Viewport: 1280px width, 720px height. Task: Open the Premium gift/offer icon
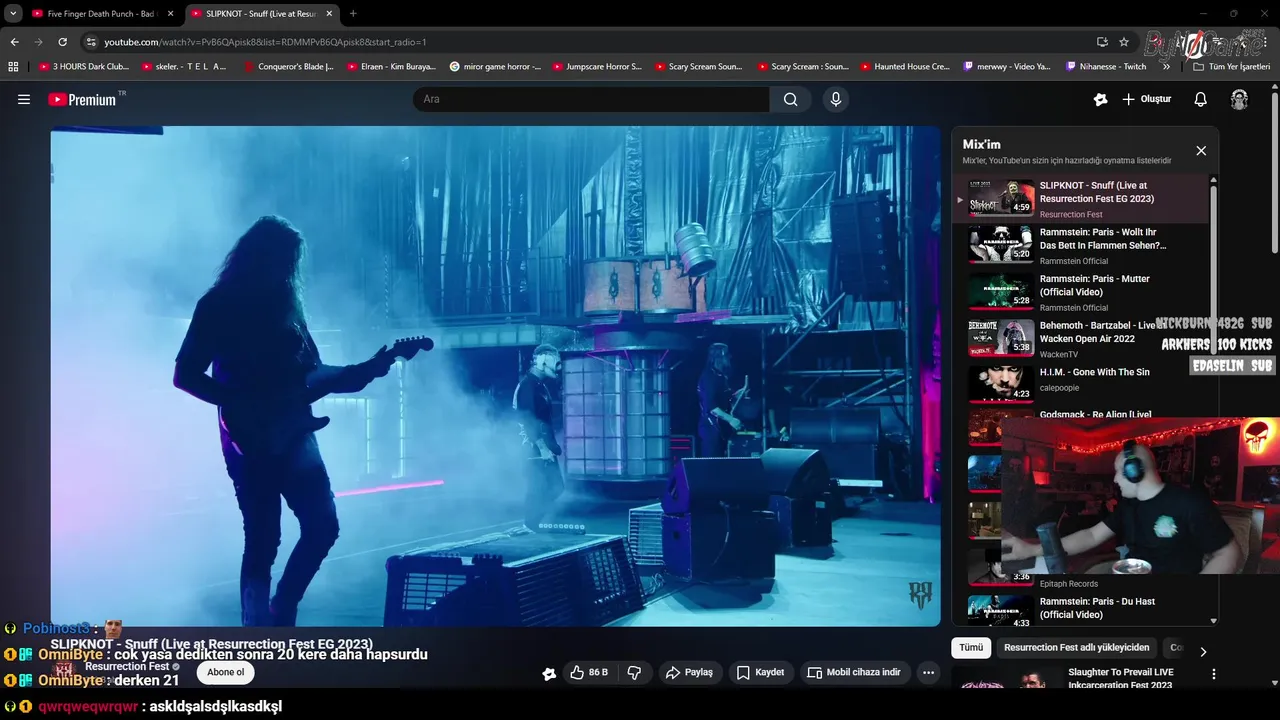pyautogui.click(x=1101, y=99)
